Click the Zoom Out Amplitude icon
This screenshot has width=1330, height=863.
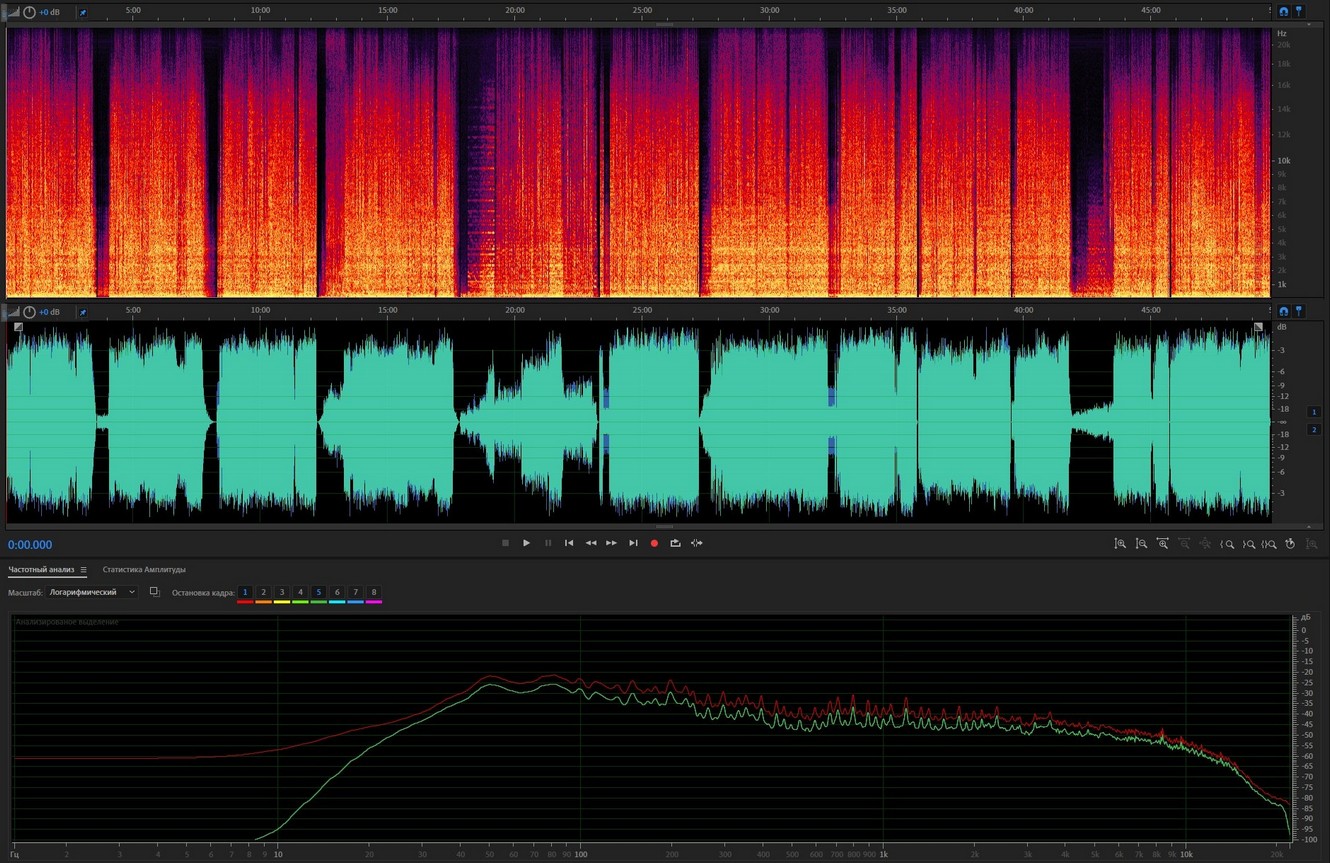coord(1141,544)
